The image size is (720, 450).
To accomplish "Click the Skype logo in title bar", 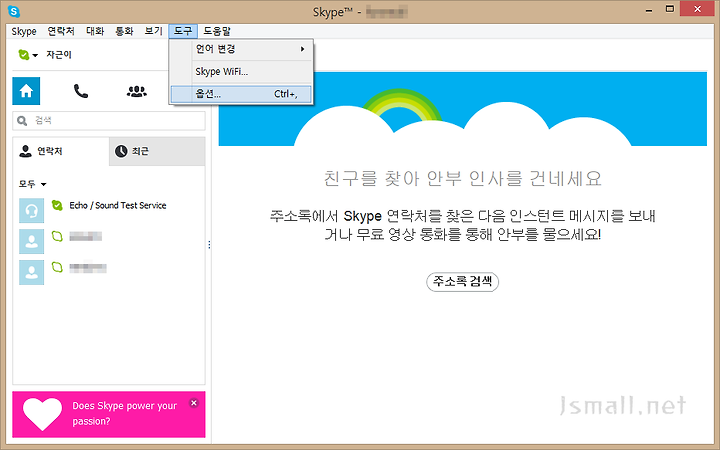I will 14,11.
